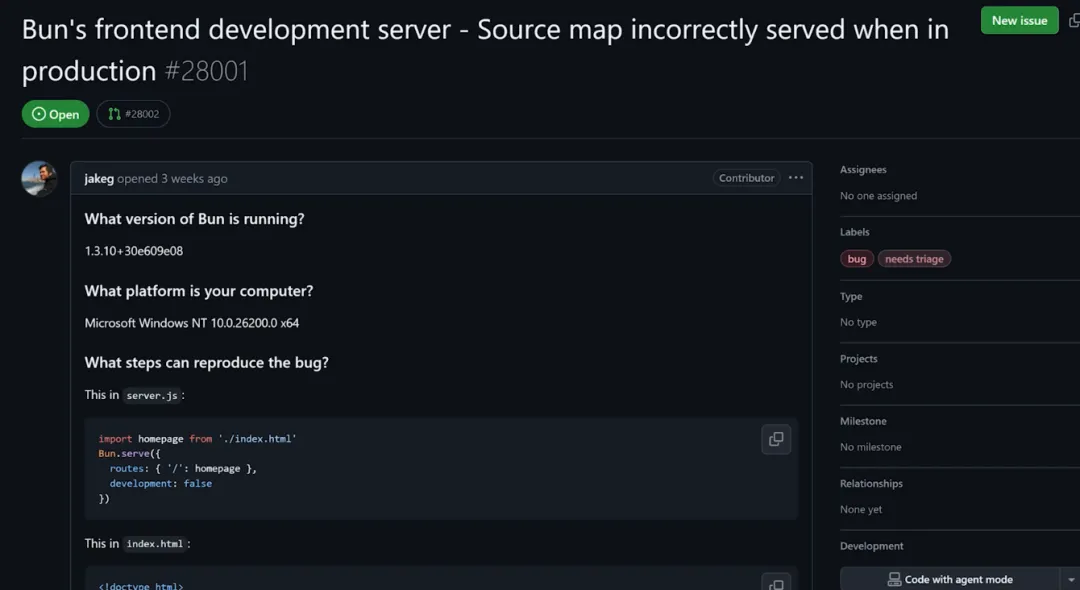Image resolution: width=1080 pixels, height=590 pixels.
Task: Click the Relationships sidebar heading
Action: coord(871,483)
